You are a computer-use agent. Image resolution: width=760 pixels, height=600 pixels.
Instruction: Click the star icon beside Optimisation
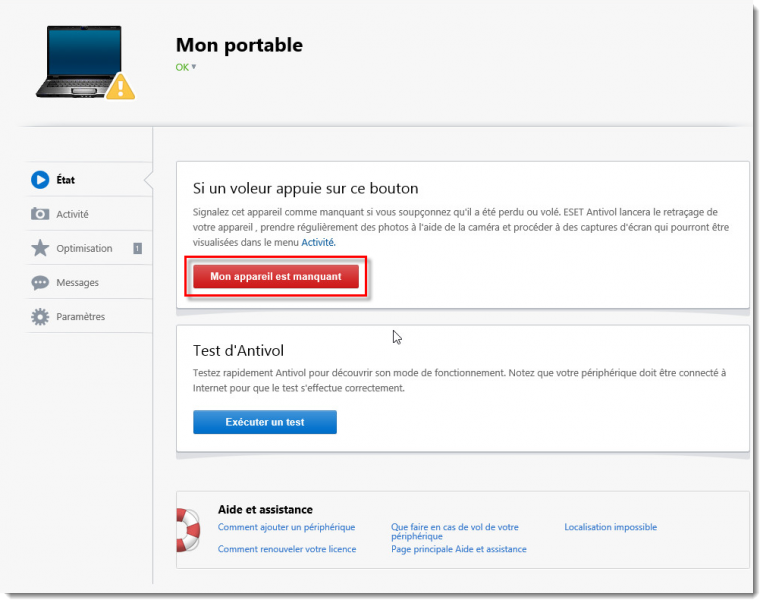click(40, 248)
